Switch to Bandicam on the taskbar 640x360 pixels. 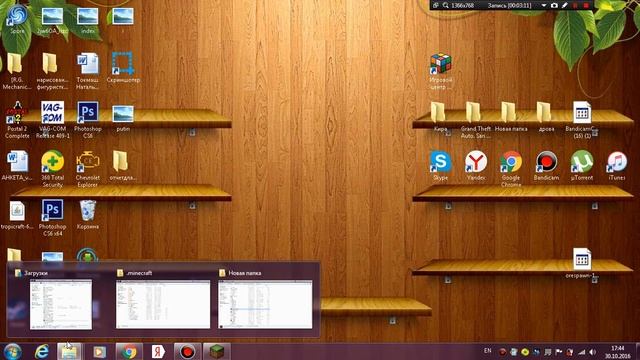pyautogui.click(x=187, y=351)
